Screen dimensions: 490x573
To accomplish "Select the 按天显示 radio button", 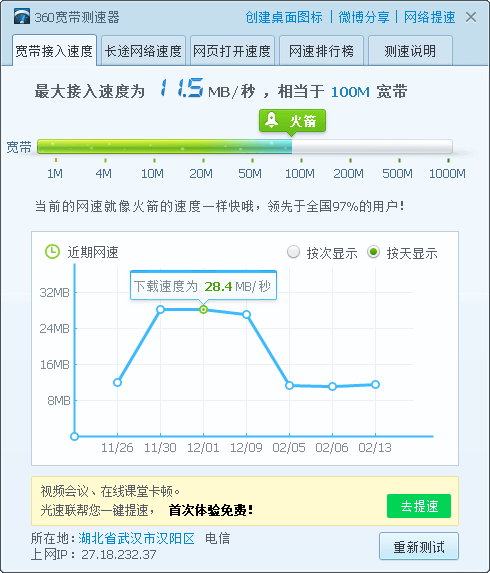I will tap(373, 252).
